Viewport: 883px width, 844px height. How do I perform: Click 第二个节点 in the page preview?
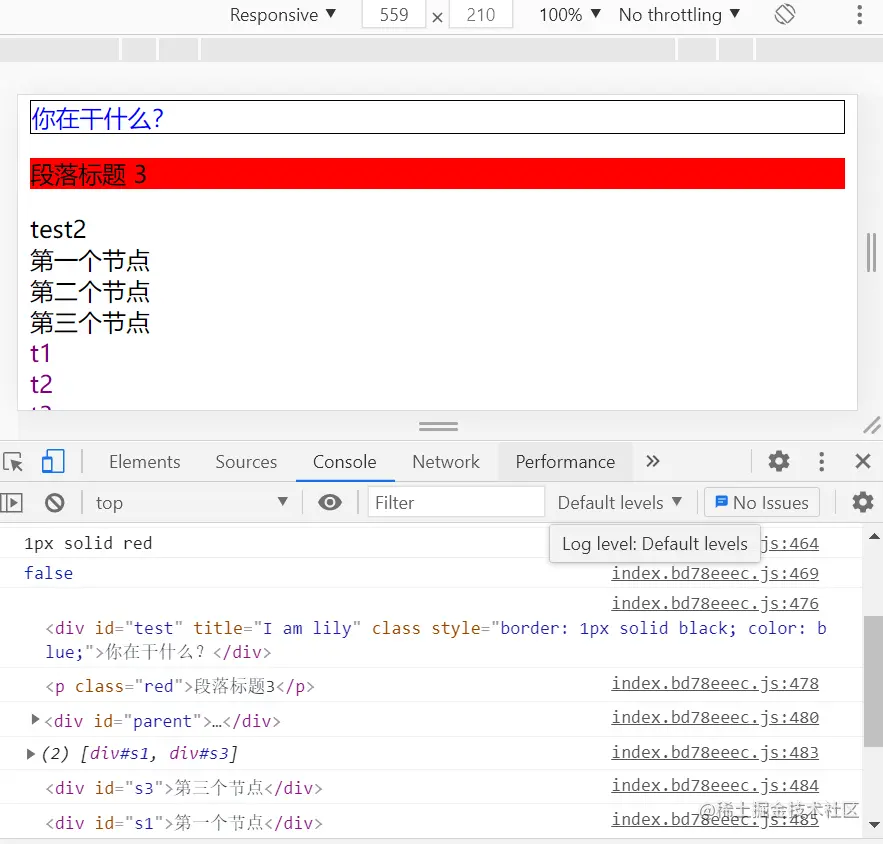point(90,292)
